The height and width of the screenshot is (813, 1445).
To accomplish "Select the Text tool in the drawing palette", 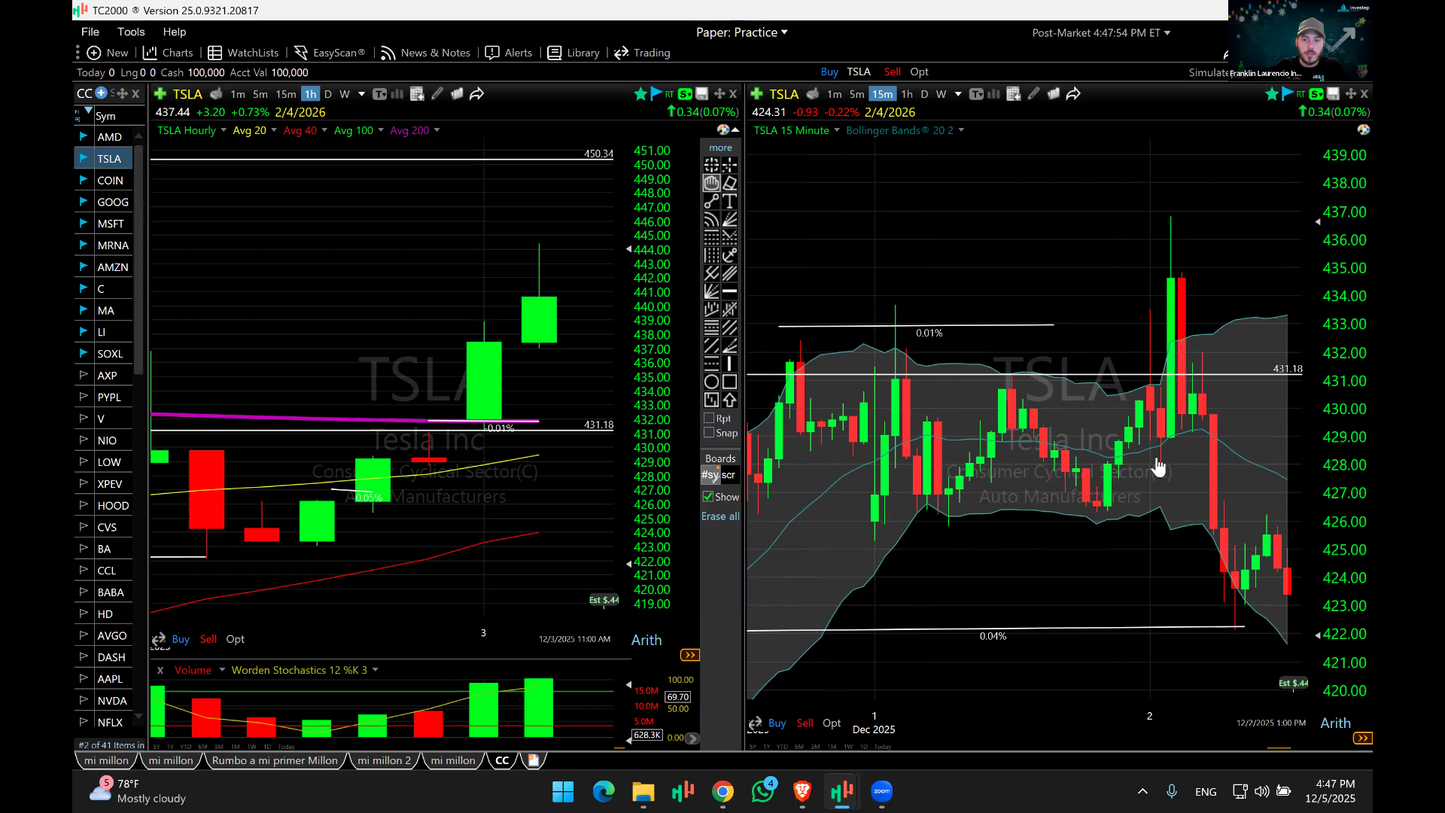I will [x=731, y=200].
